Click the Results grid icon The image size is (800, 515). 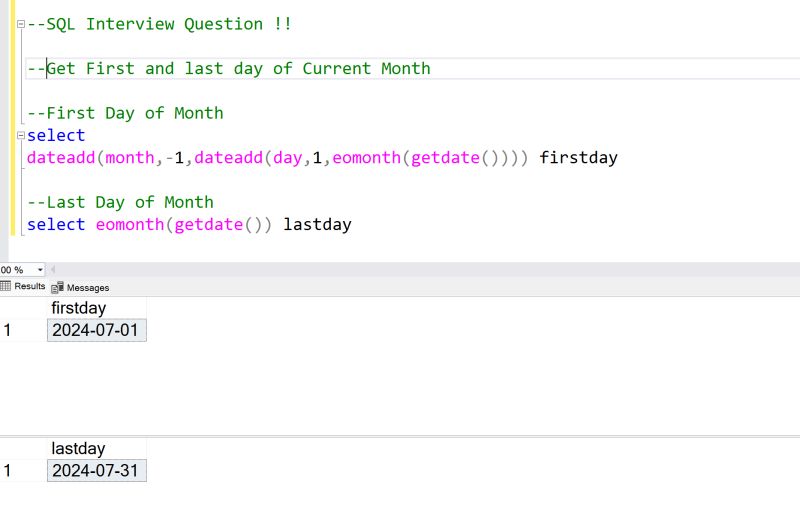click(x=6, y=287)
